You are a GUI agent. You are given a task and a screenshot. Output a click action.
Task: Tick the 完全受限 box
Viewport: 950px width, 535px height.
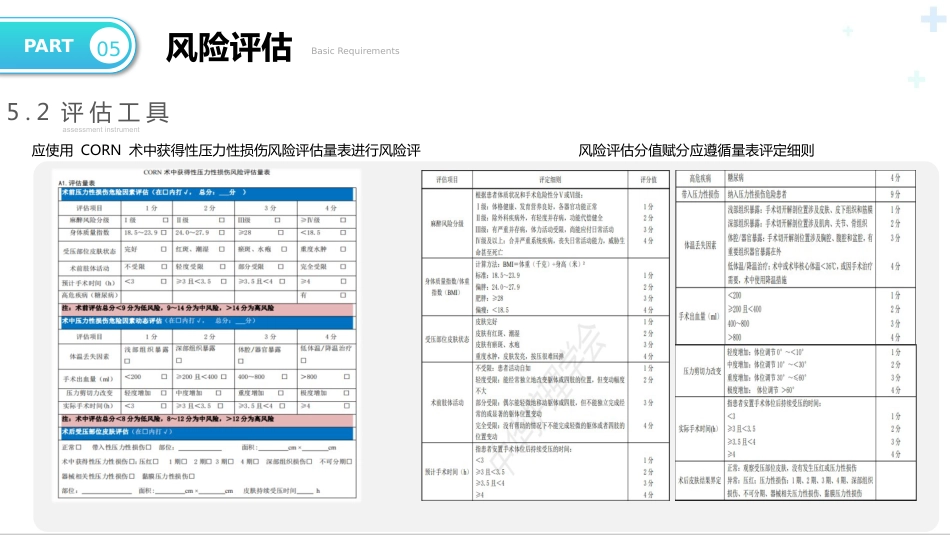click(343, 267)
